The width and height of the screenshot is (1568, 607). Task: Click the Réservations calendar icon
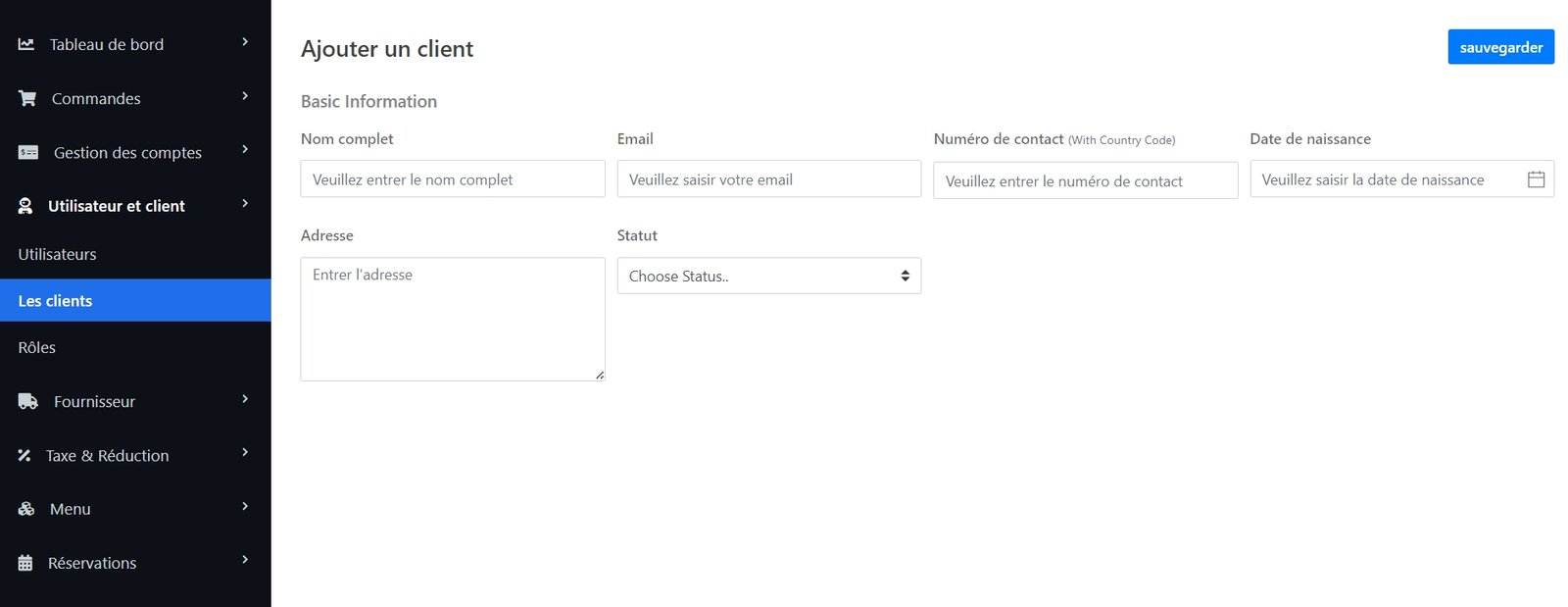coord(25,563)
